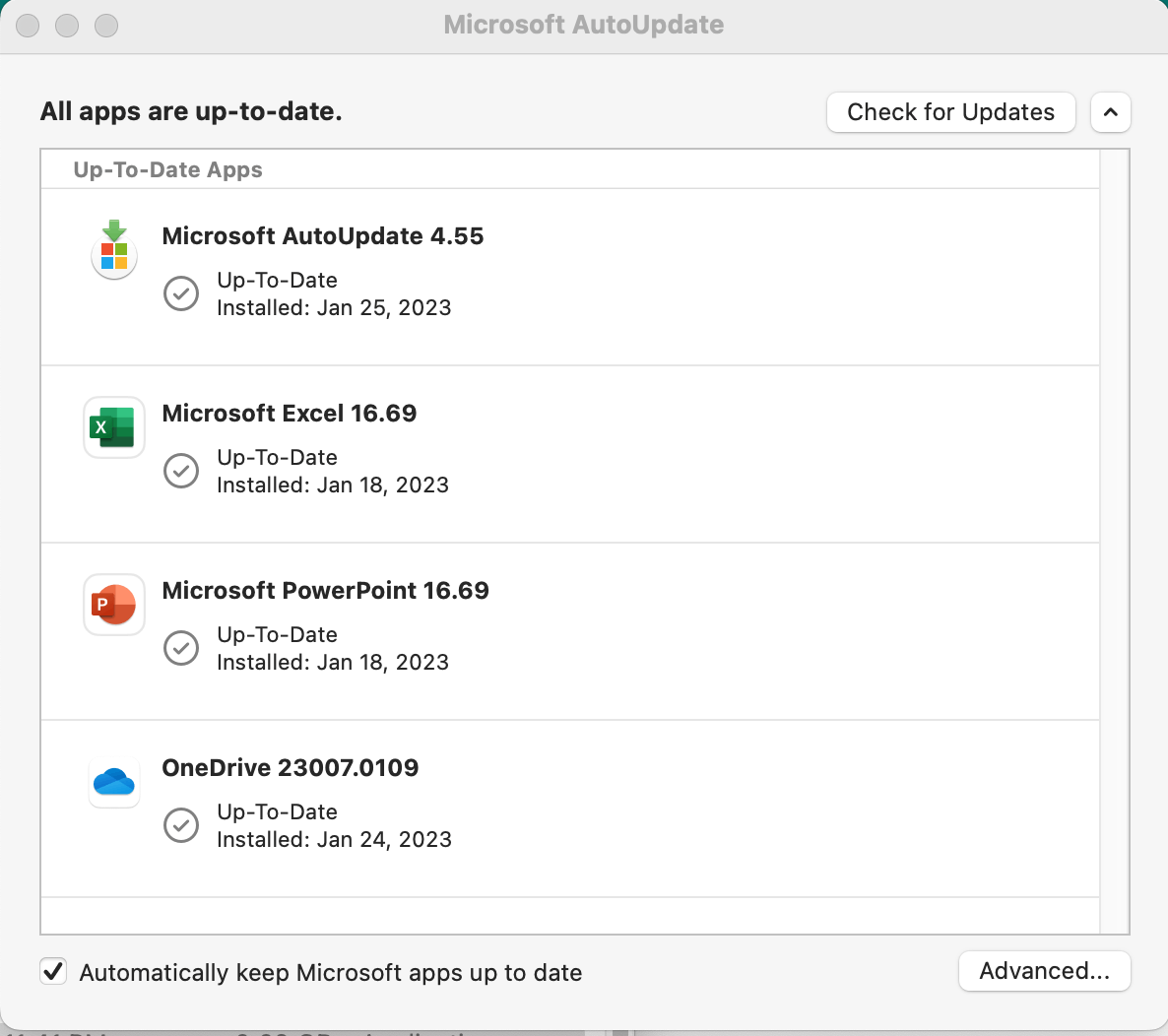The width and height of the screenshot is (1168, 1036).
Task: Click the OneDrive cloud icon
Action: [114, 783]
